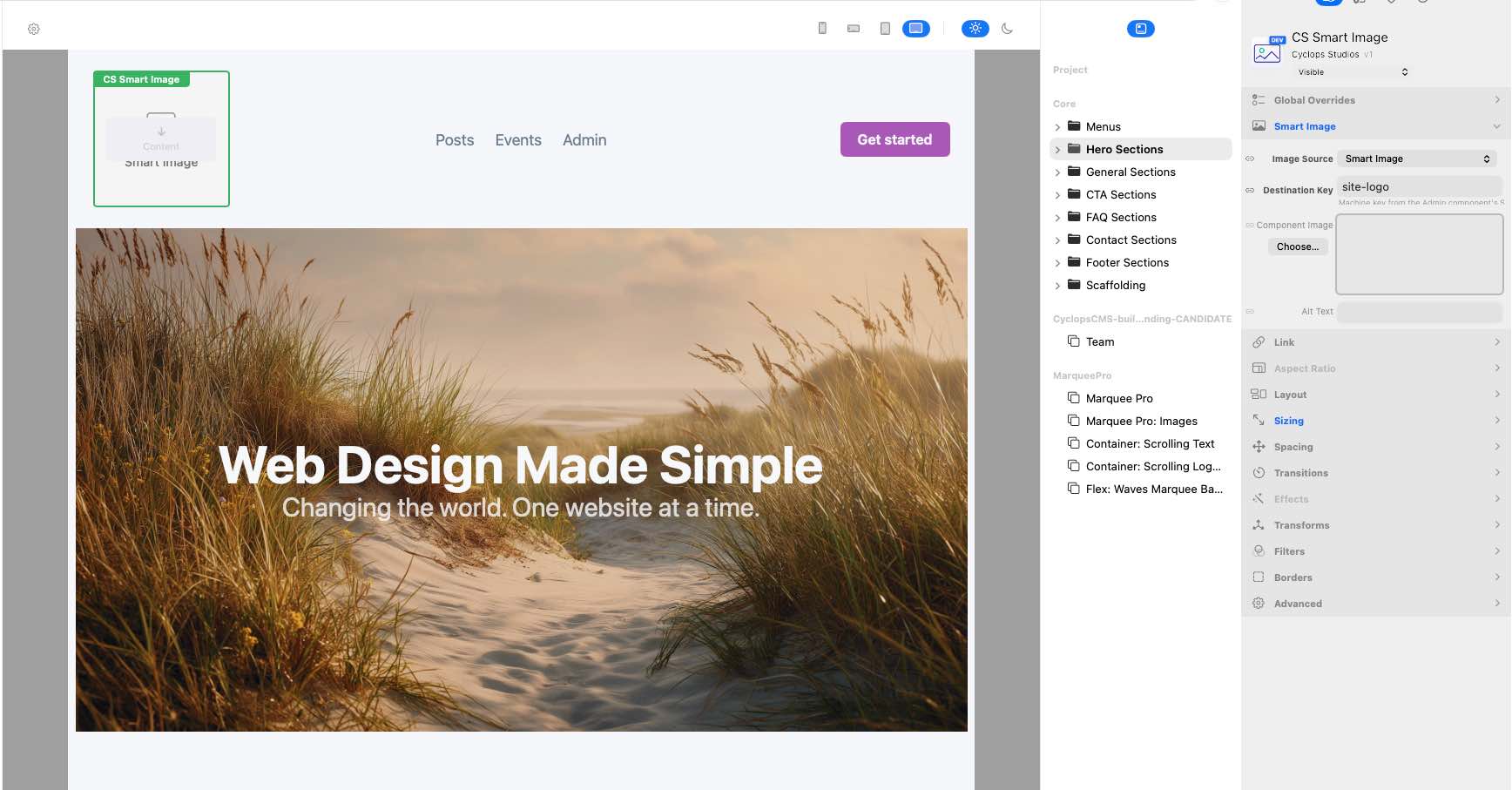
Task: Collapse the Smart Image section
Action: (1376, 126)
